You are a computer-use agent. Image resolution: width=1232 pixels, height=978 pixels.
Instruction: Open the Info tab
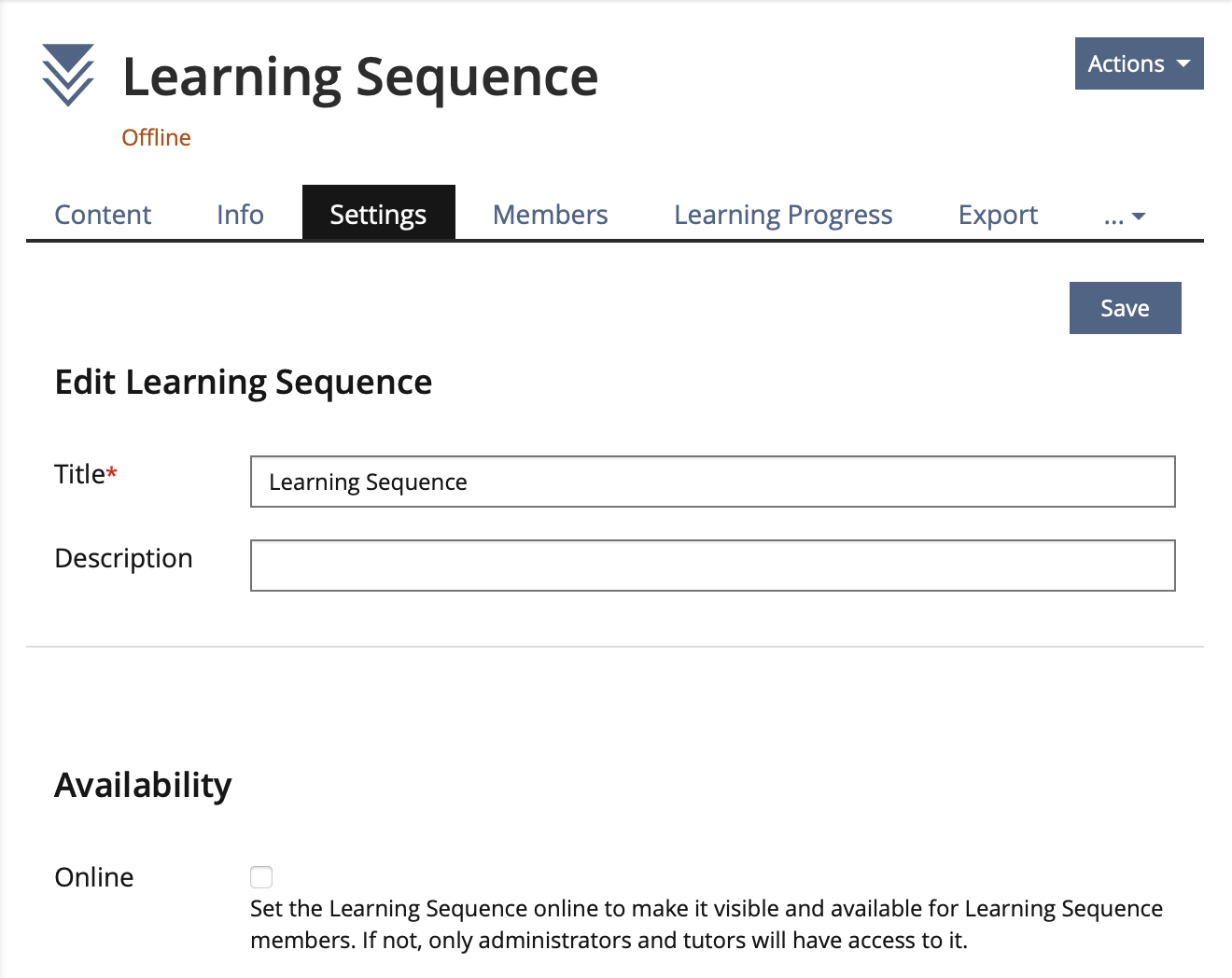coord(240,215)
